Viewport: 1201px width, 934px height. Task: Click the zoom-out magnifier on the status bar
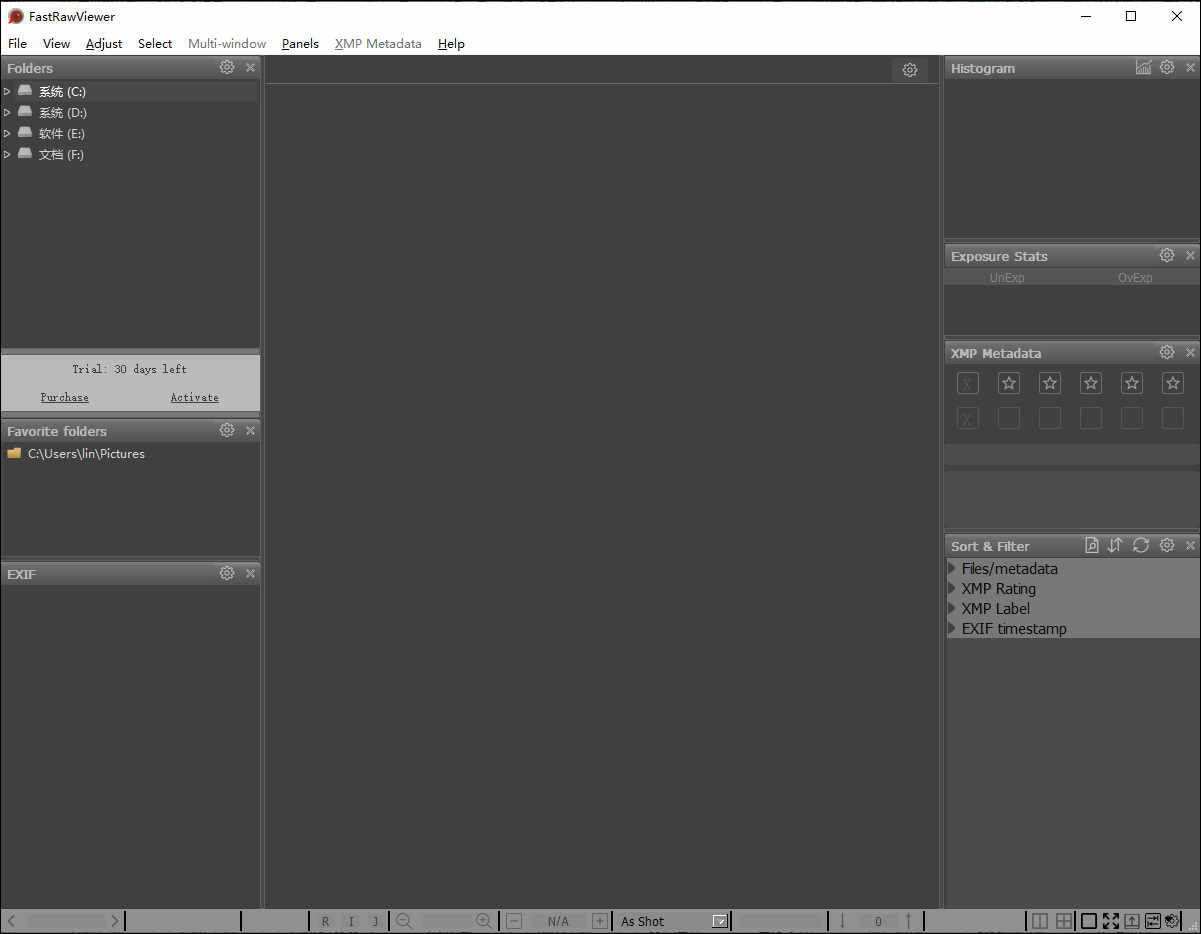[404, 920]
